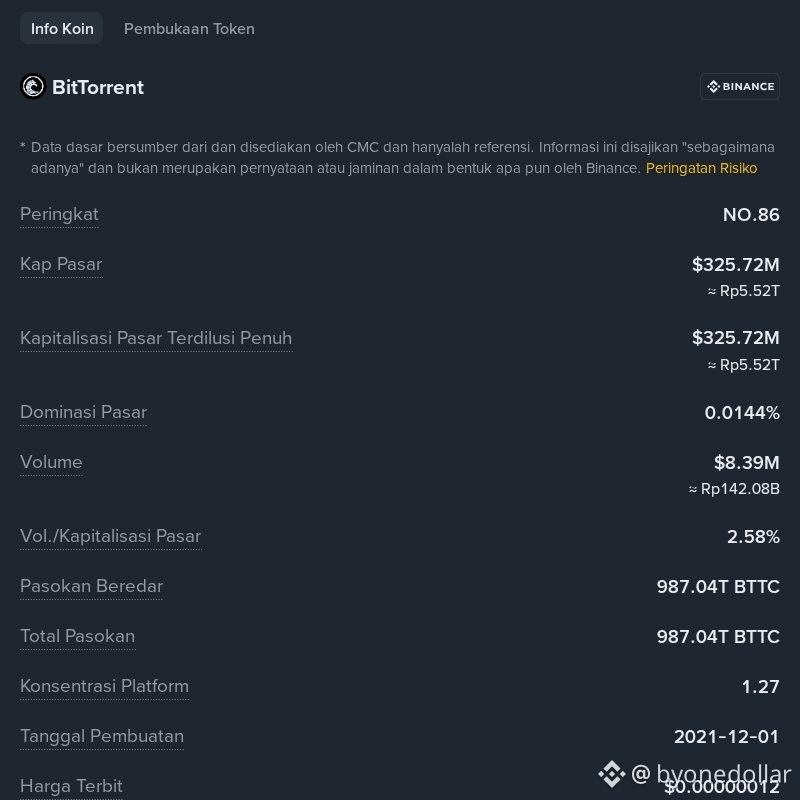Click the Pasokan Beredar label
The width and height of the screenshot is (800, 800).
(91, 586)
